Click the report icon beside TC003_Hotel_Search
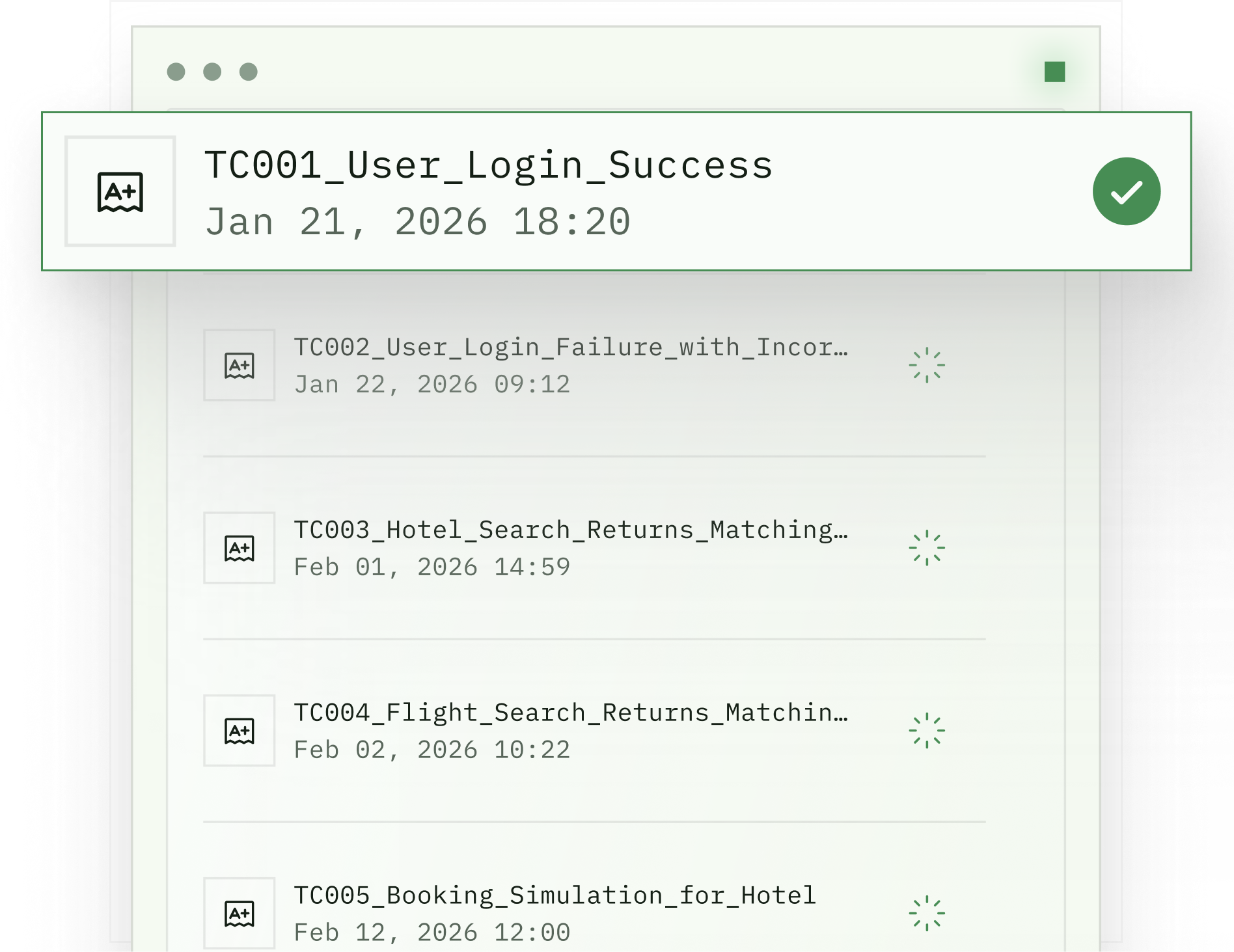Image resolution: width=1234 pixels, height=952 pixels. [240, 548]
